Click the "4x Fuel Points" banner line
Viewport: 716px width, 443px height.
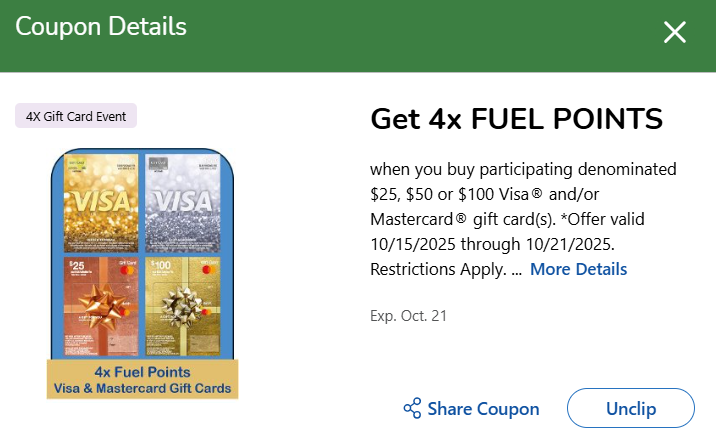click(x=143, y=370)
